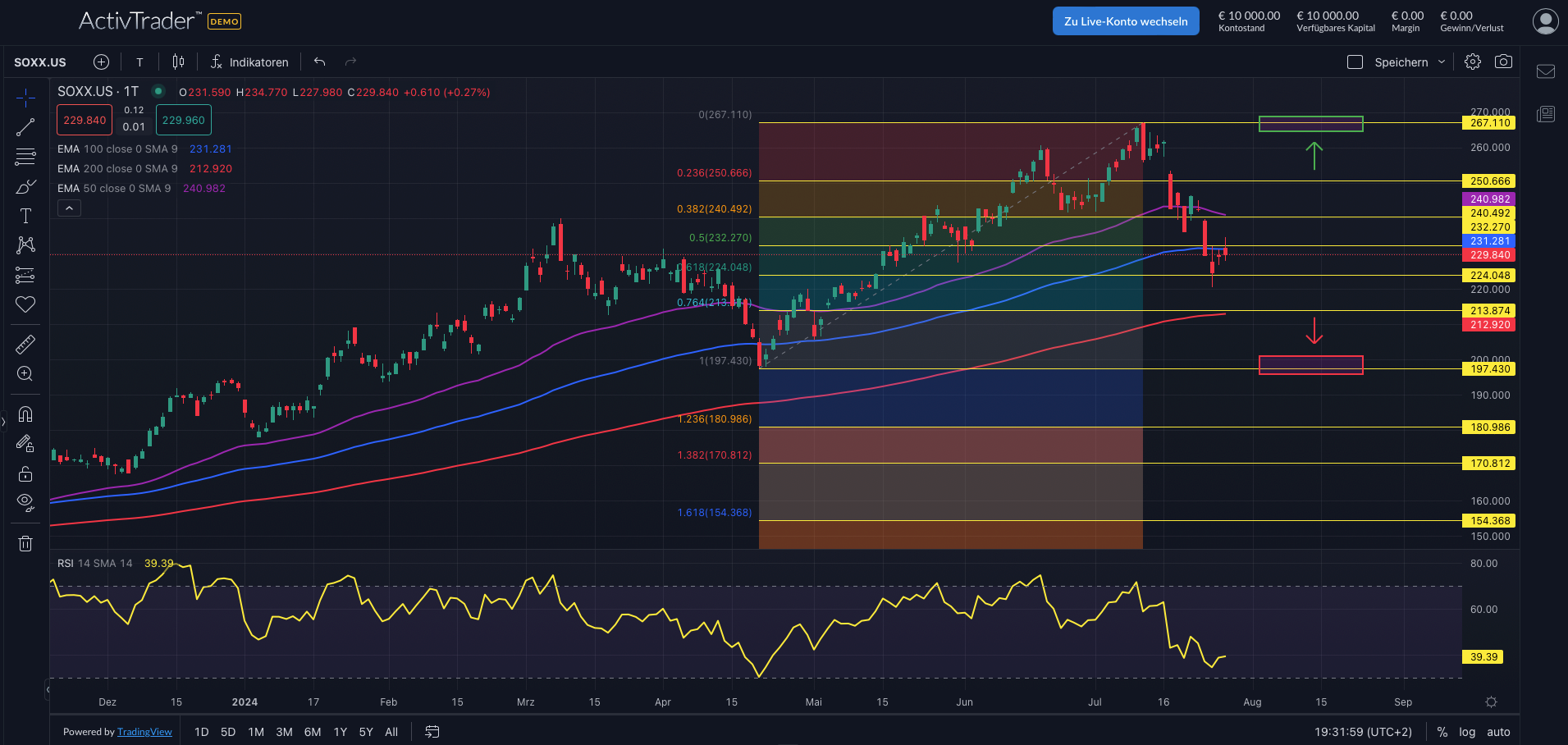
Task: Select the 3M time range
Action: 284,732
